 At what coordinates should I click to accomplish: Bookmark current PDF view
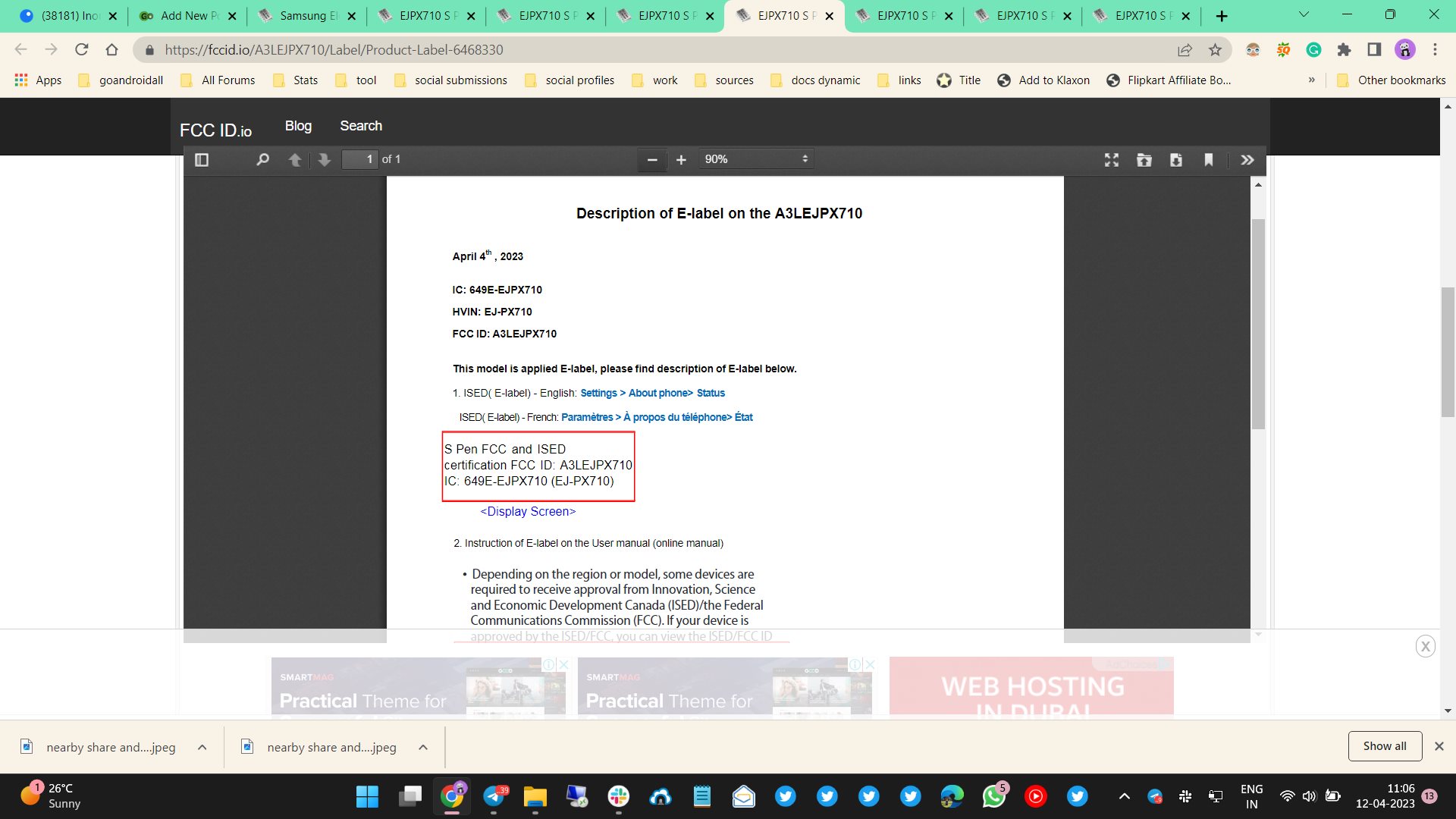coord(1209,160)
